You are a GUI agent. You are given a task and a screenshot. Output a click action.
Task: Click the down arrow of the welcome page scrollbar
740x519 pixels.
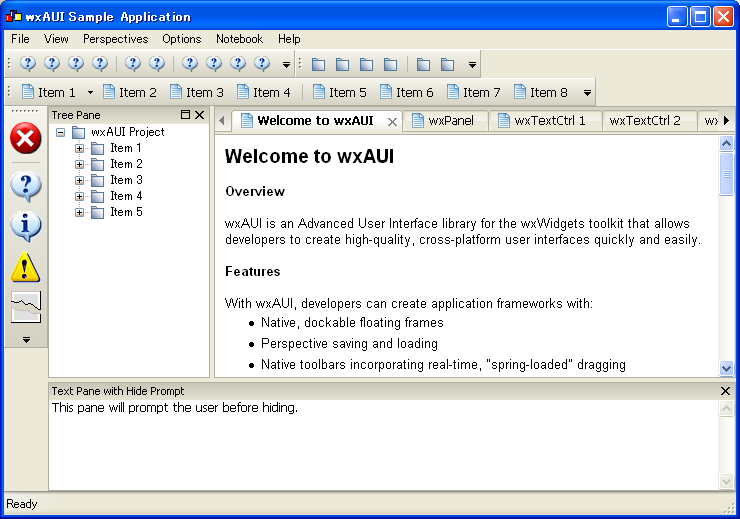coord(726,368)
